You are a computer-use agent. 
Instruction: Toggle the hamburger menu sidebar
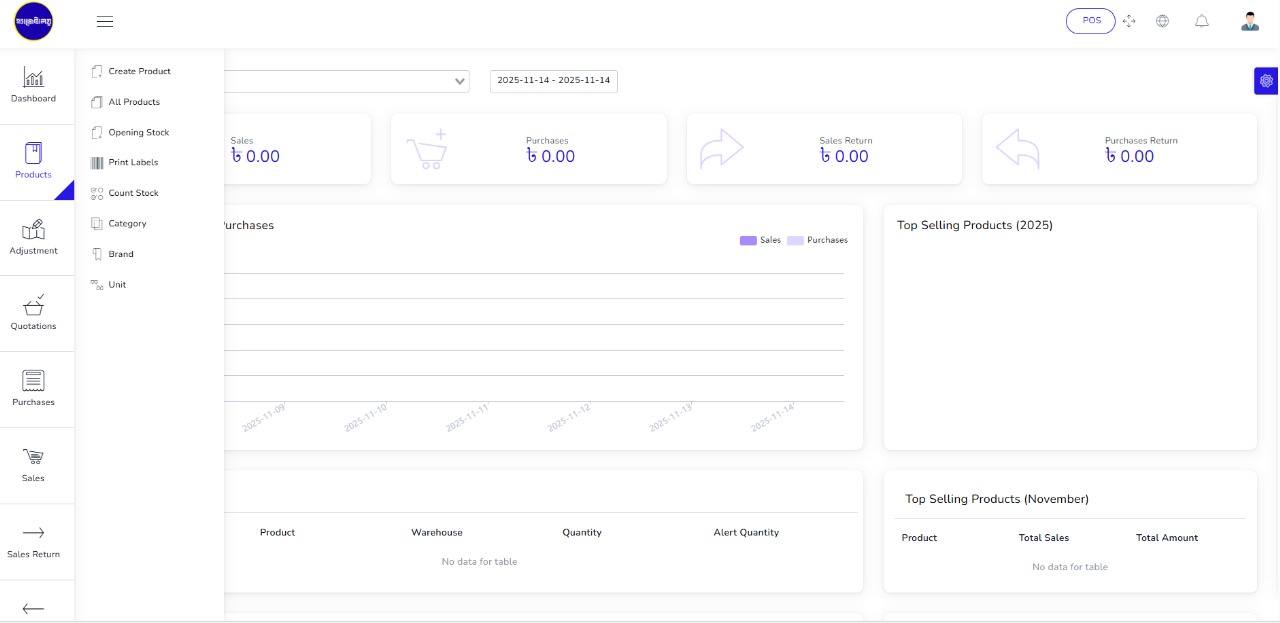point(105,21)
